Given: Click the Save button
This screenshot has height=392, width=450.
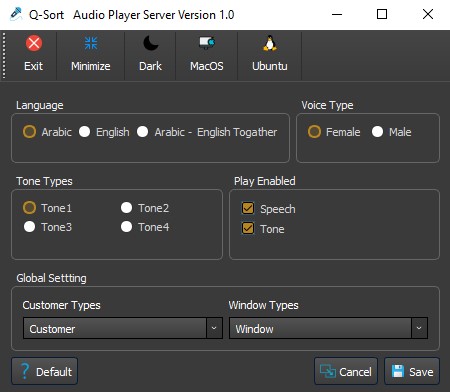Looking at the screenshot, I should pos(412,371).
